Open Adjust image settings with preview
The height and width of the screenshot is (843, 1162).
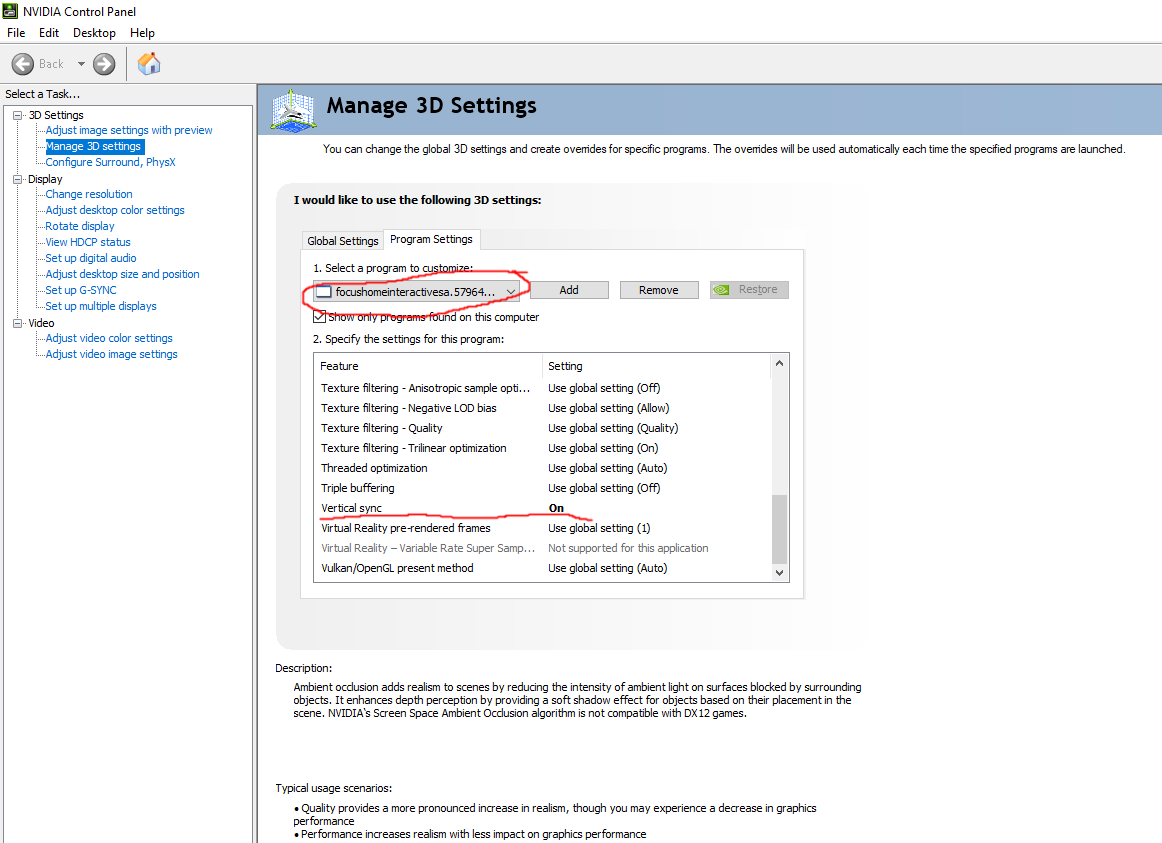pos(129,130)
